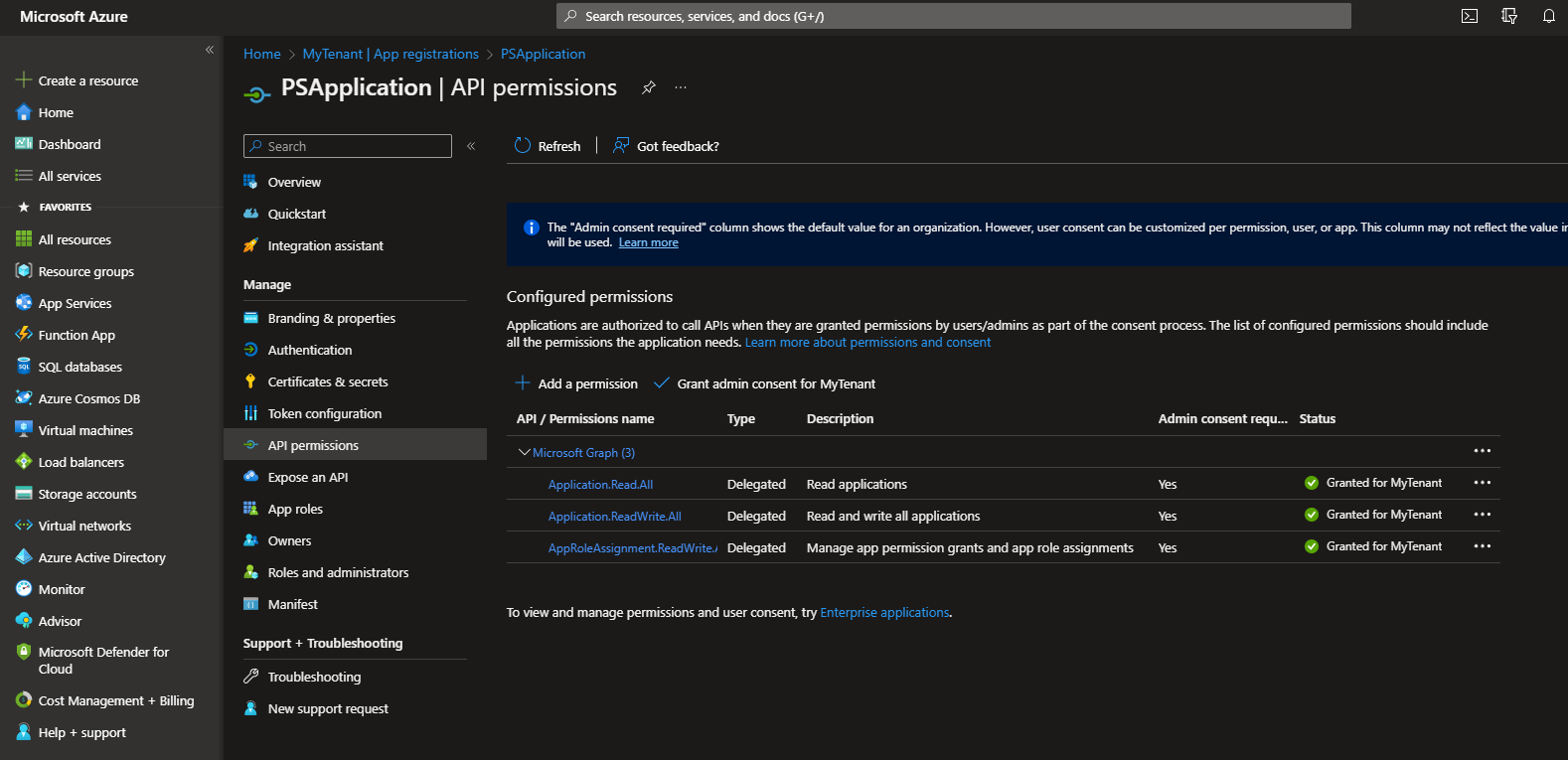The image size is (1568, 760).
Task: Click the Dashboard icon in sidebar
Action: (24, 144)
